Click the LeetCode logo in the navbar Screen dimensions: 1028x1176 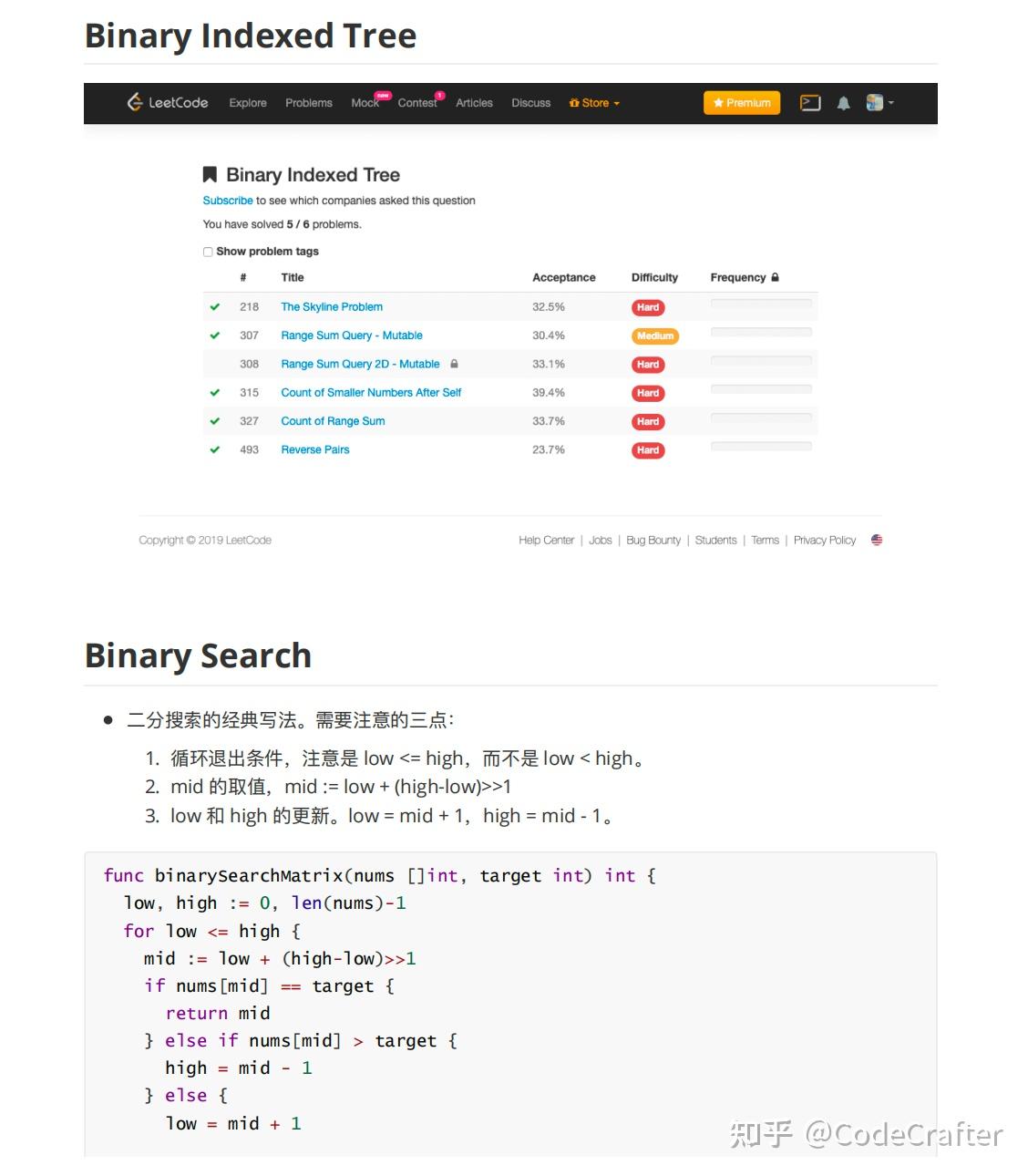click(x=167, y=102)
